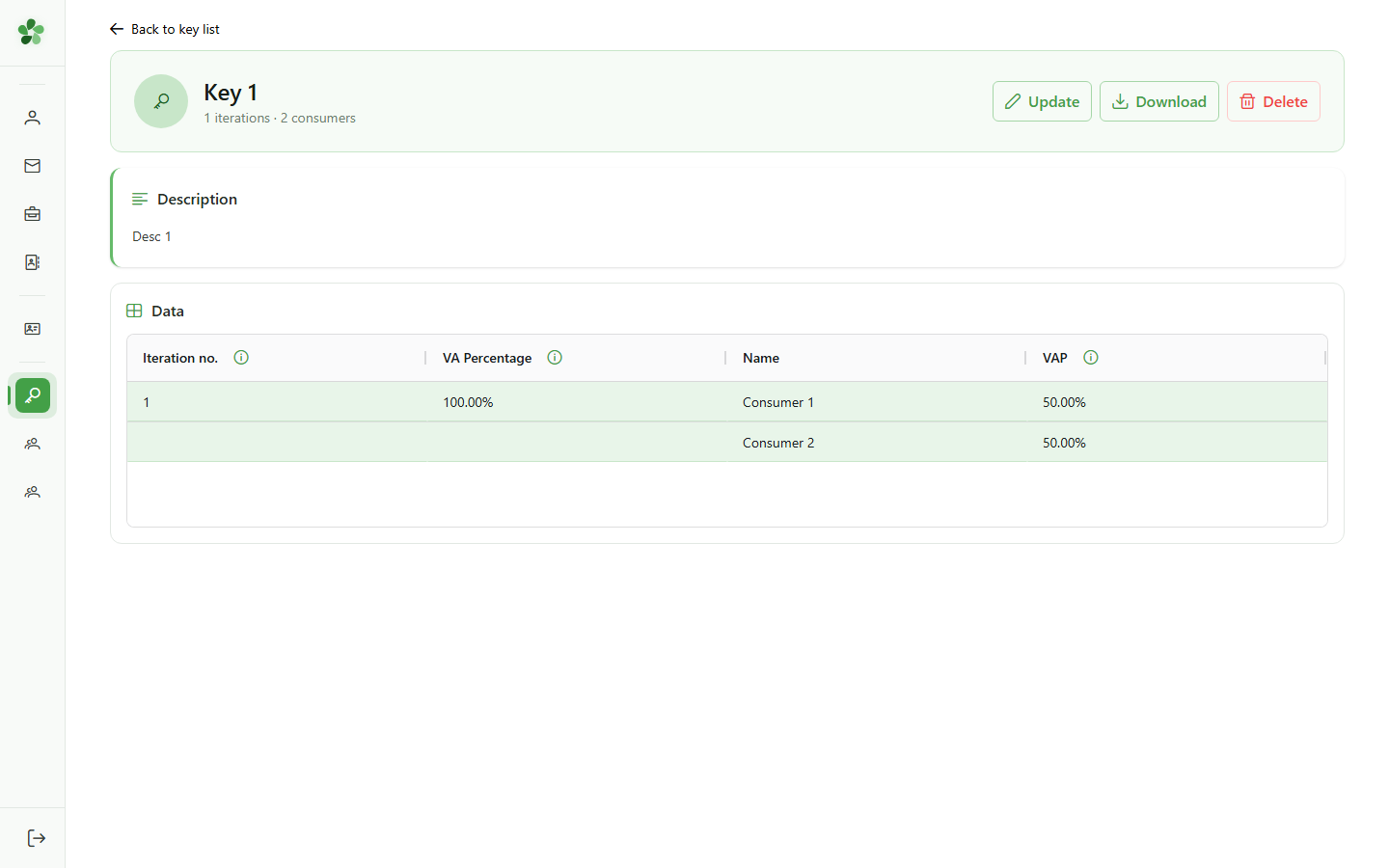Image resolution: width=1389 pixels, height=868 pixels.
Task: Click the green clover app logo
Action: point(32,32)
